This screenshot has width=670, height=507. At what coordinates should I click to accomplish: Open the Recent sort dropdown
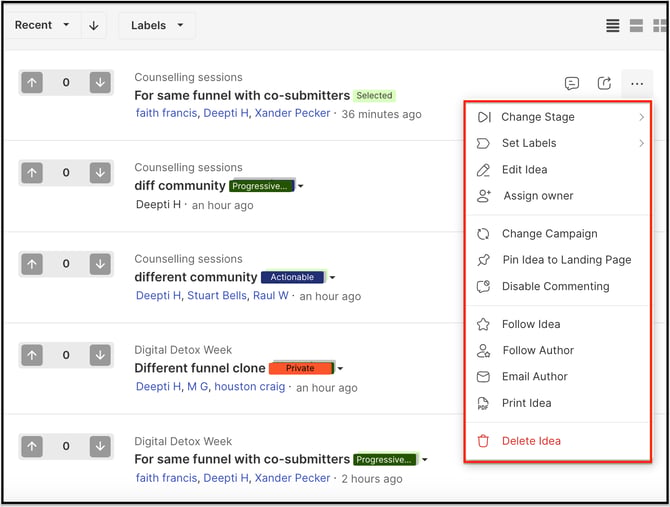coord(42,25)
